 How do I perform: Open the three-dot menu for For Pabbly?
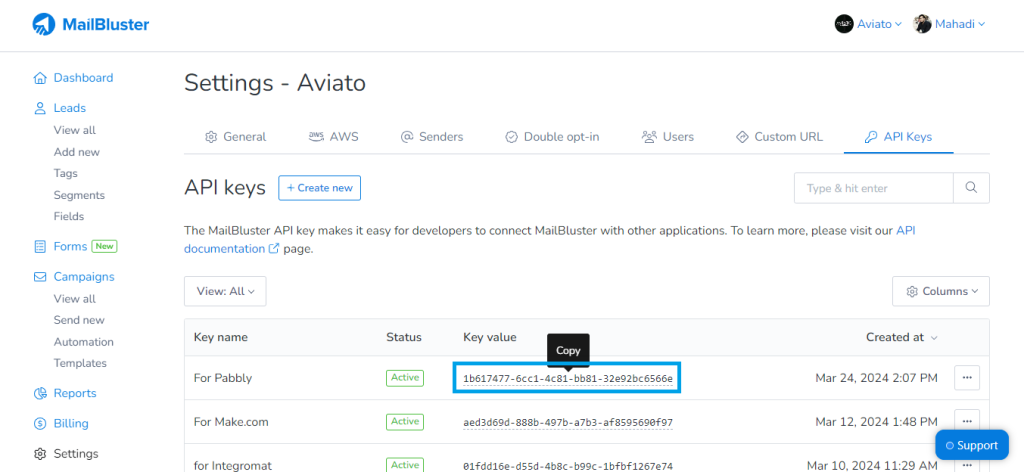(x=967, y=377)
